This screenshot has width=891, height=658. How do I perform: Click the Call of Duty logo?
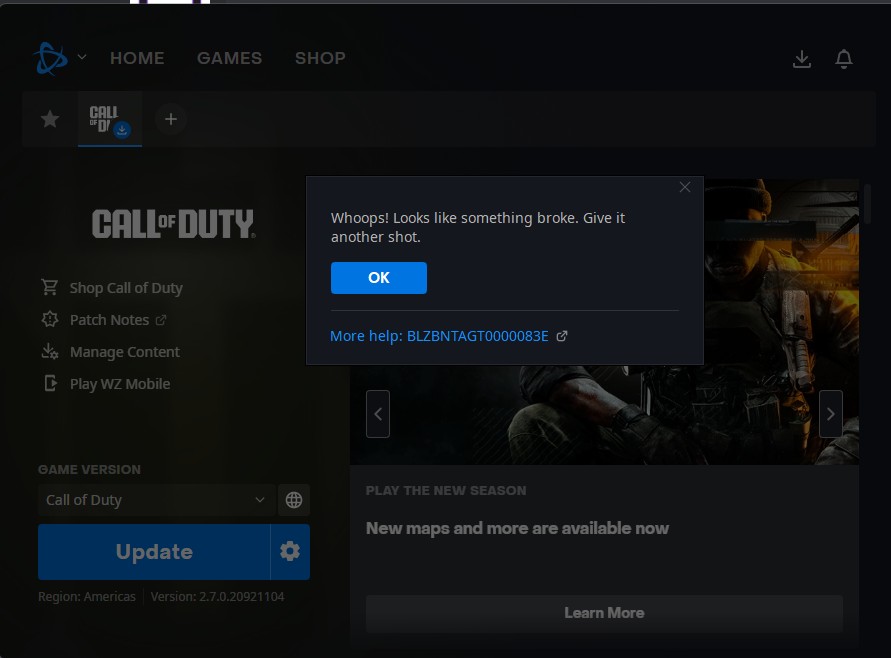pos(173,223)
